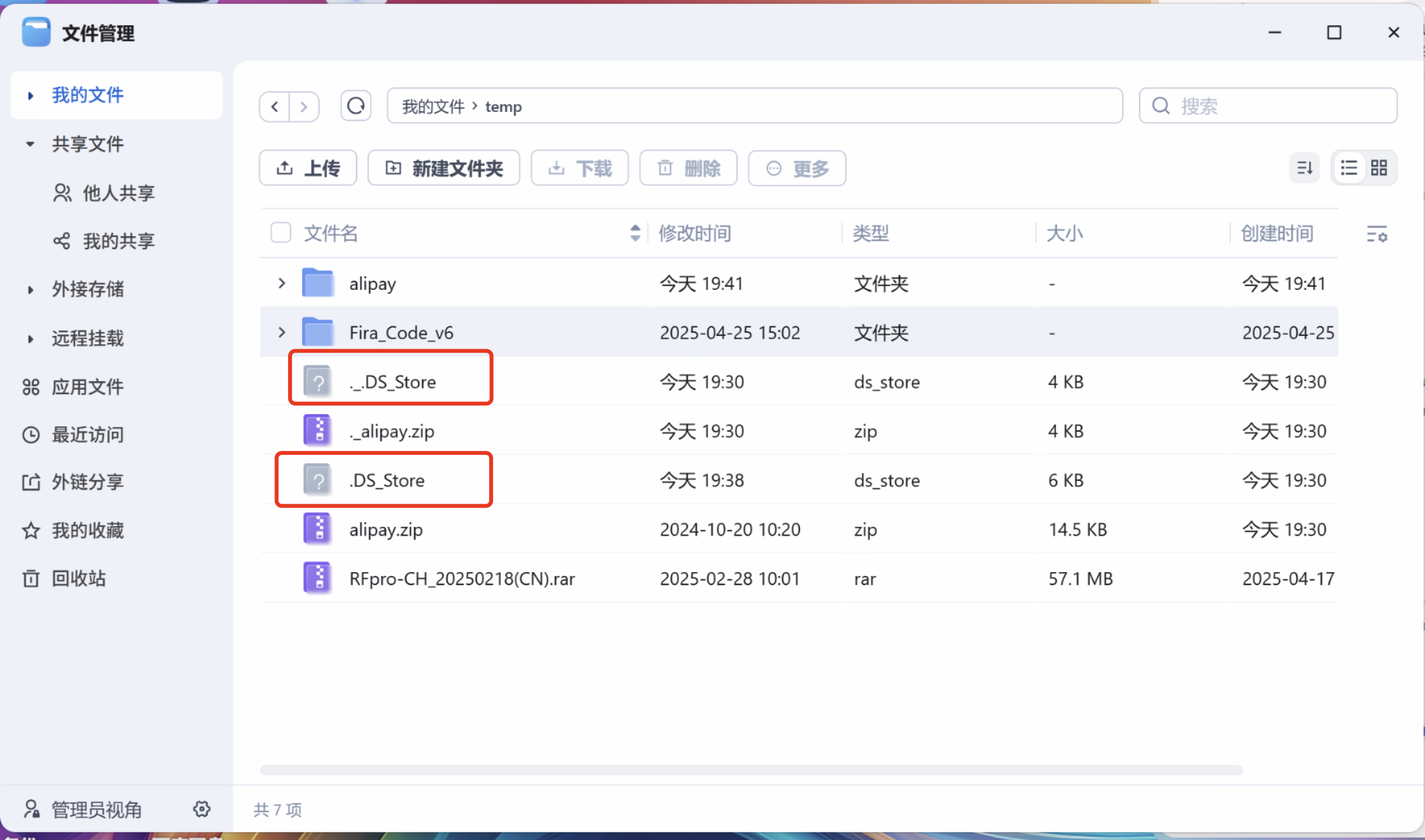Click the alipay.zip archive icon
Screen dimensions: 1425x840
coord(318,529)
